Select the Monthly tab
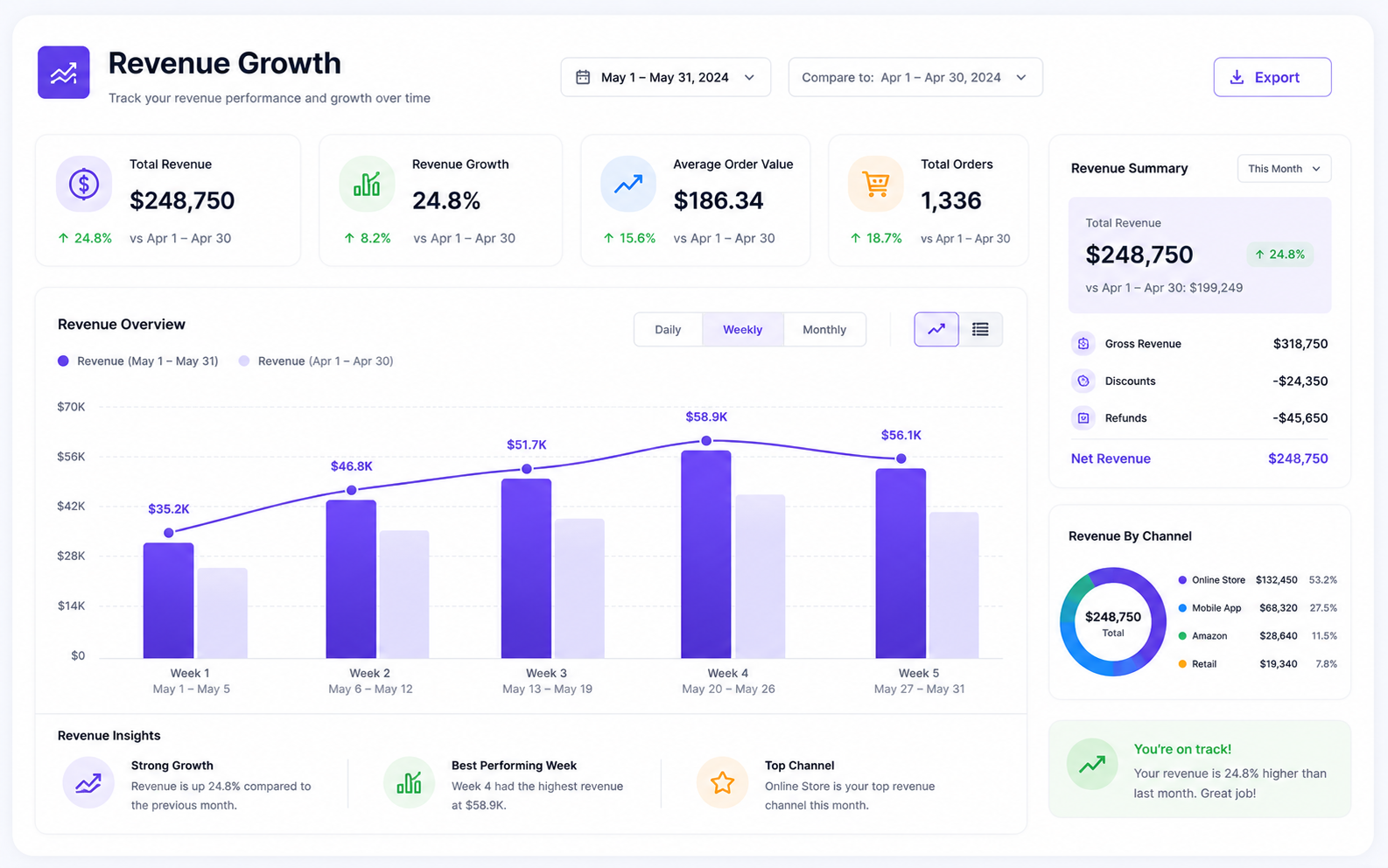Image resolution: width=1388 pixels, height=868 pixels. (x=824, y=329)
